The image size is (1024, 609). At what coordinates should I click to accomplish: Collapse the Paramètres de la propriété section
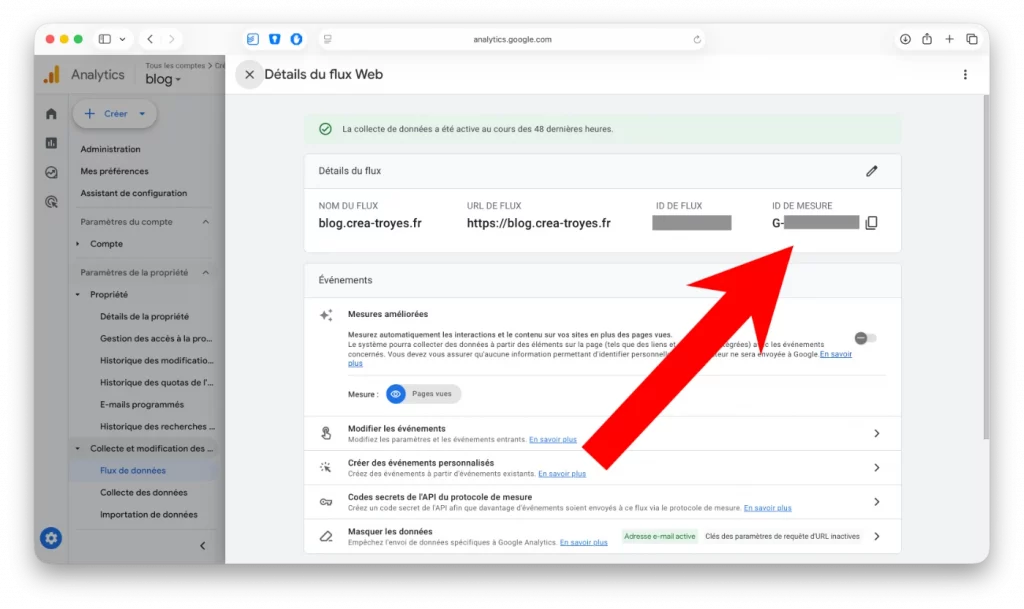tap(206, 272)
